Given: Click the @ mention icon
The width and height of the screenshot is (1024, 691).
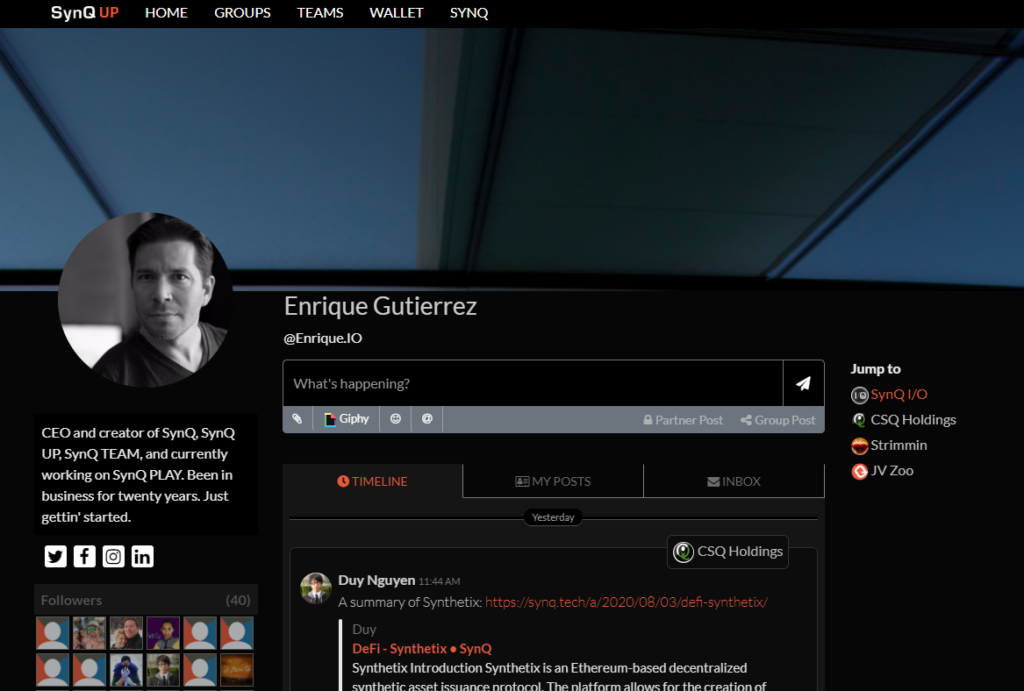Looking at the screenshot, I should pyautogui.click(x=427, y=420).
